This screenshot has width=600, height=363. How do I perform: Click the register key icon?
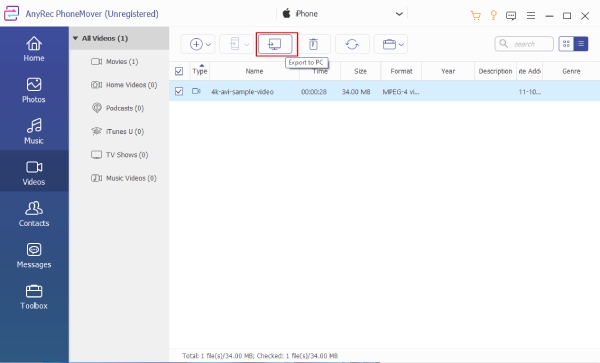click(x=493, y=15)
